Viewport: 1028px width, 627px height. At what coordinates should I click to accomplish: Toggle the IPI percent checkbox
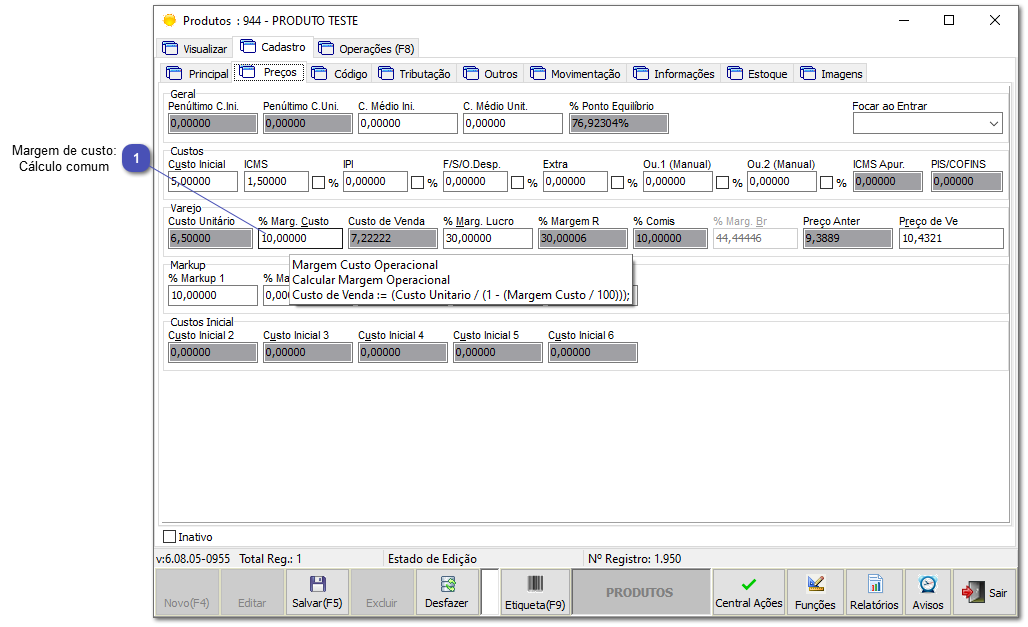[x=417, y=183]
